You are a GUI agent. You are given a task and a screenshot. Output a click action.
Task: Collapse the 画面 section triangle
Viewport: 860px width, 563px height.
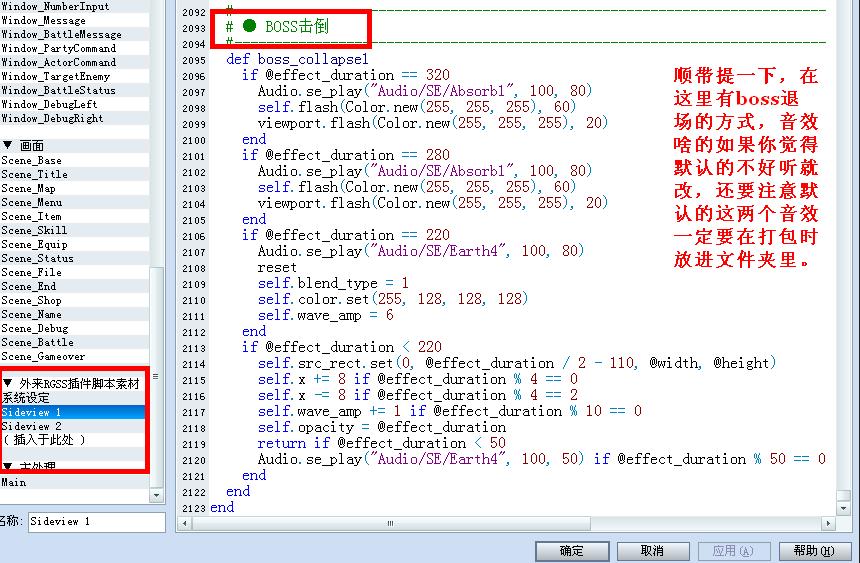coord(8,145)
